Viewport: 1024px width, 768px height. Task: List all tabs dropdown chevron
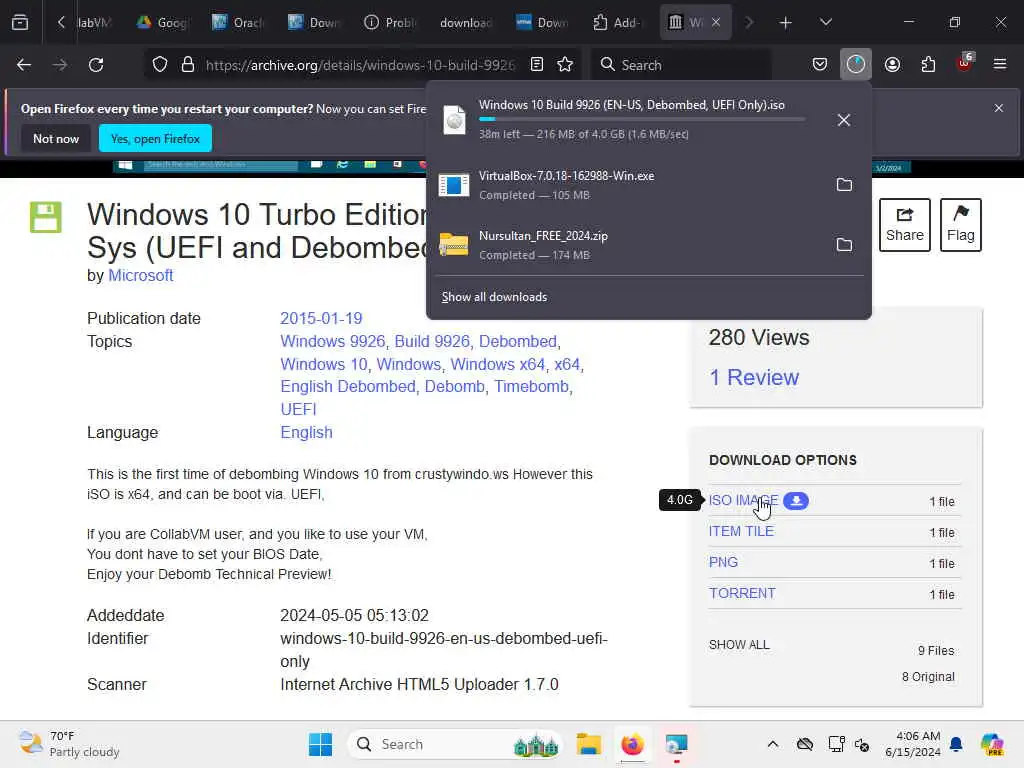coord(825,23)
